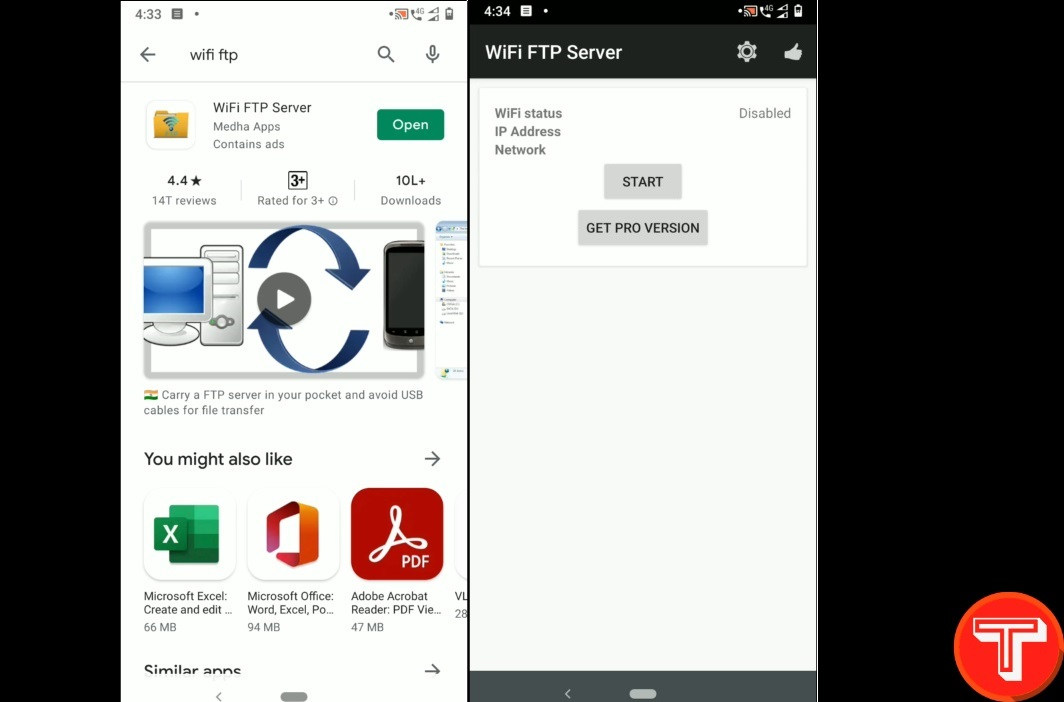Tap the home pill in FTP app window
The width and height of the screenshot is (1064, 702).
[x=643, y=693]
